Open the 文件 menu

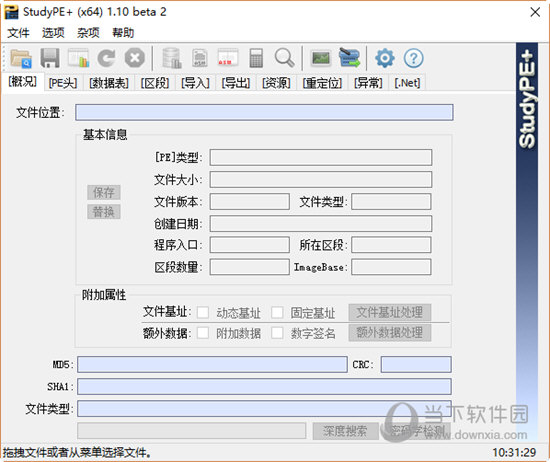[x=18, y=33]
